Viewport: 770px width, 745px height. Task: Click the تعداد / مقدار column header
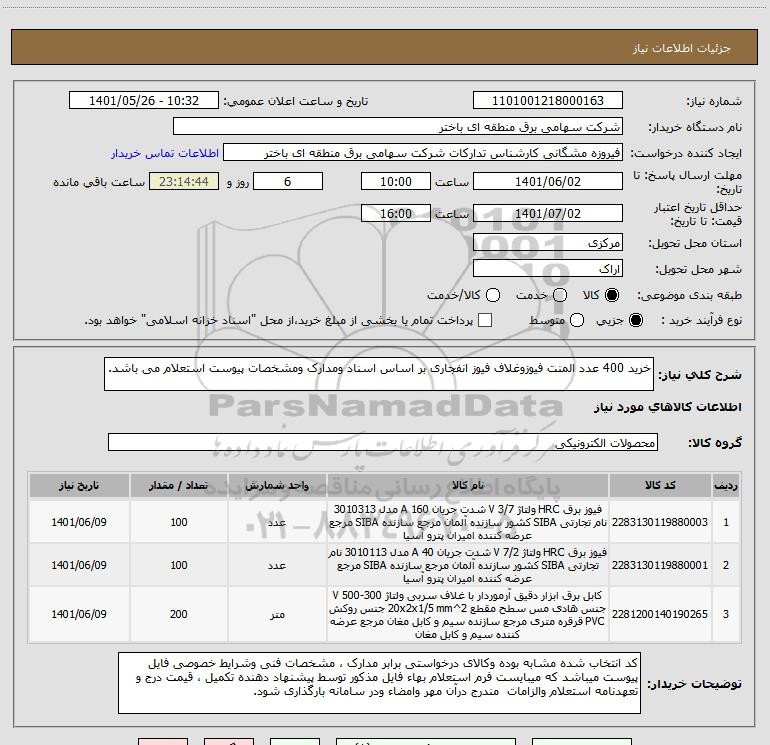pos(179,486)
